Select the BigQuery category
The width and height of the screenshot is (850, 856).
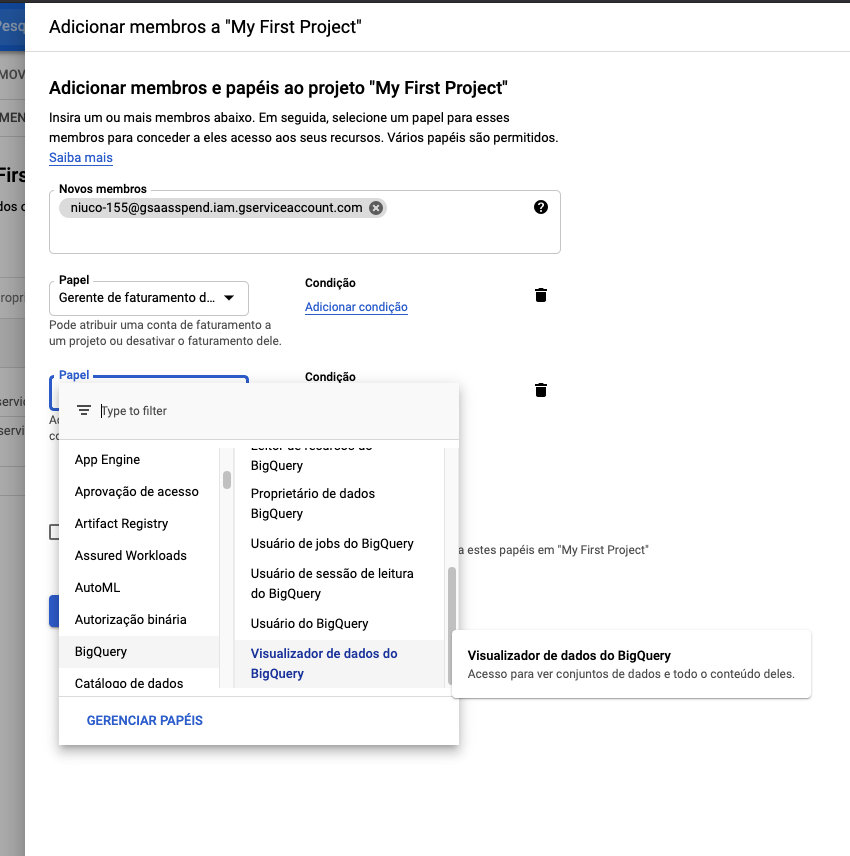139,652
